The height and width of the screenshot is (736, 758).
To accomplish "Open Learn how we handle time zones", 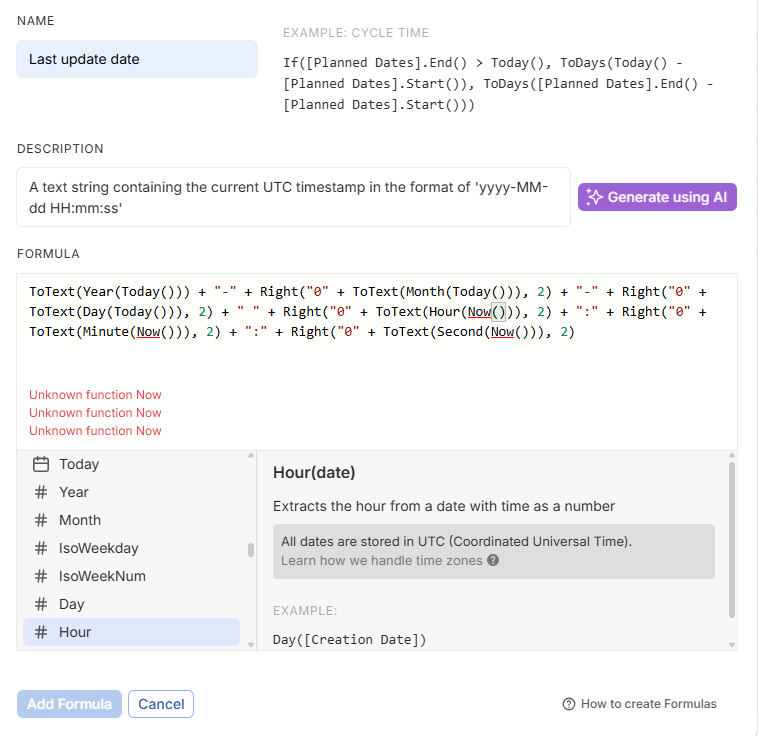I will tap(381, 561).
